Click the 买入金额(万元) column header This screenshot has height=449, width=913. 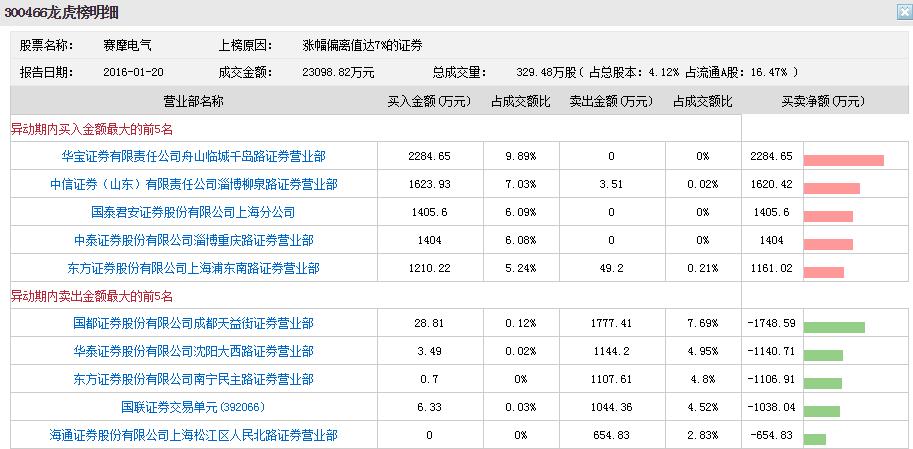coord(429,101)
